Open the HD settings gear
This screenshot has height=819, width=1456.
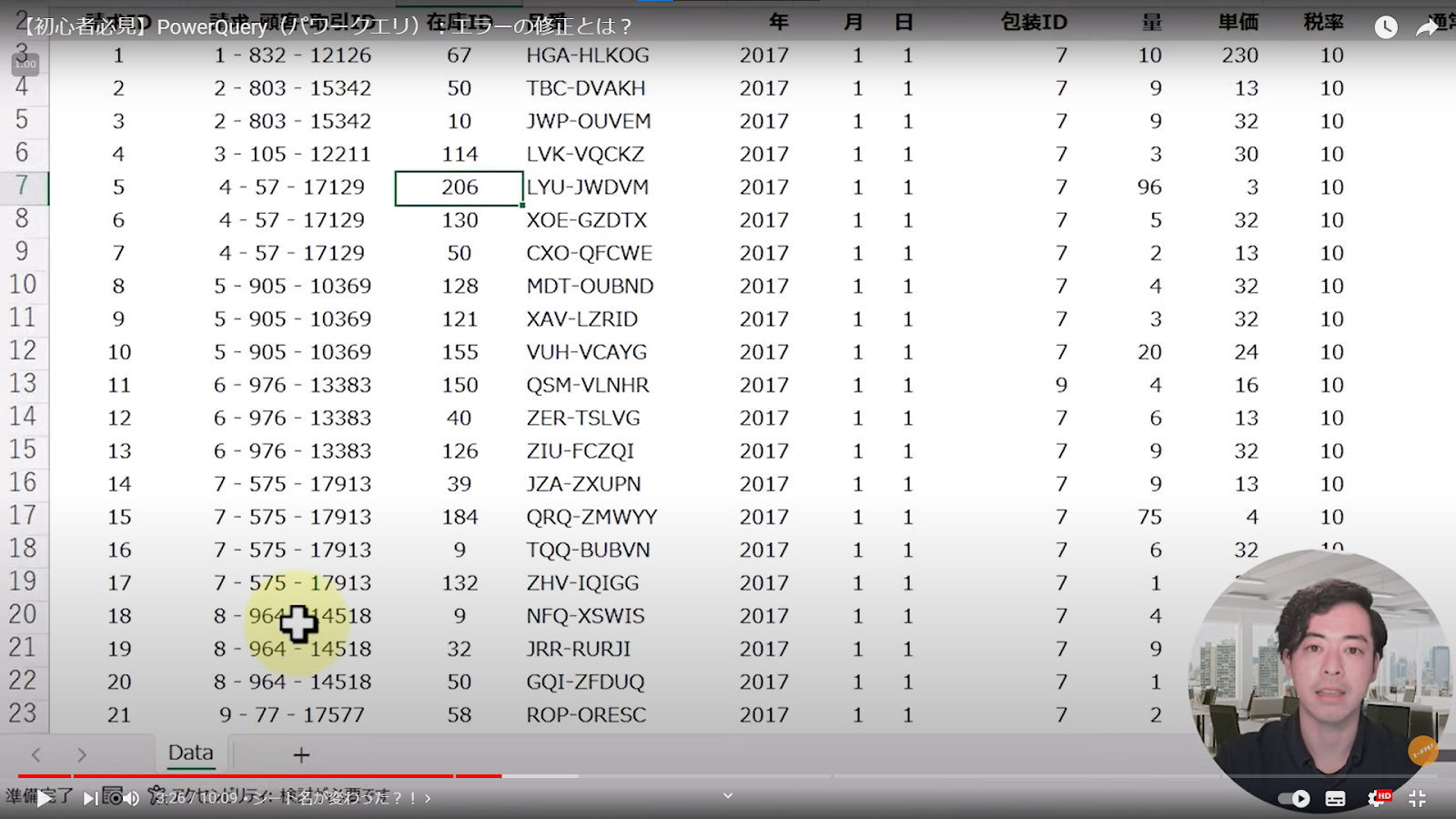pos(1378,798)
